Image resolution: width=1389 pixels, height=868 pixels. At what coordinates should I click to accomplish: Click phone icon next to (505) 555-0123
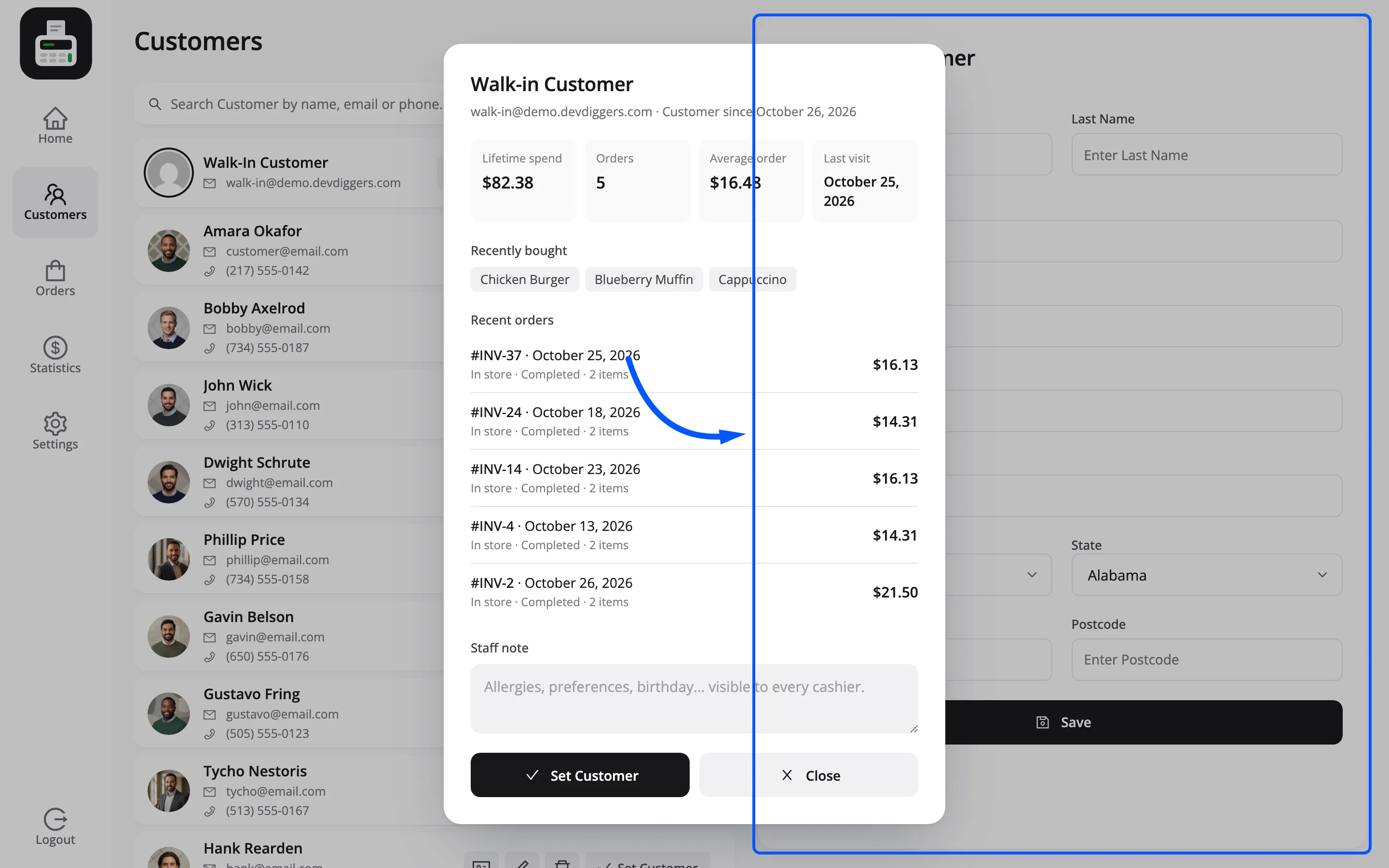coord(210,733)
